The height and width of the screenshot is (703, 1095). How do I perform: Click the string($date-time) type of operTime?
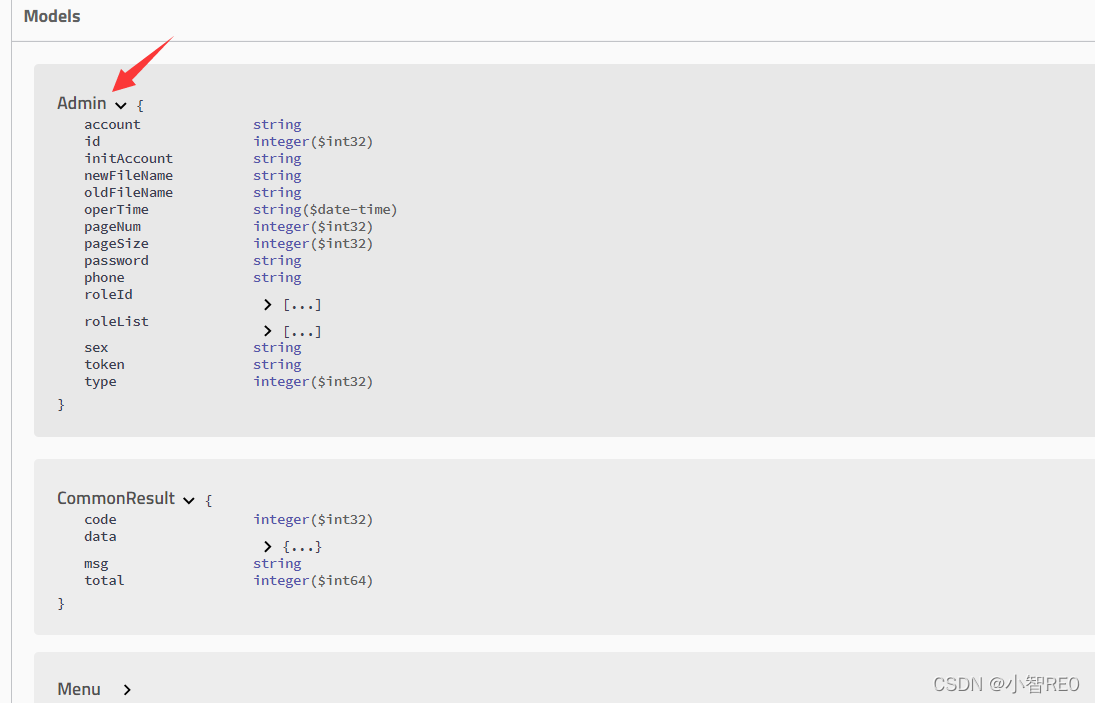tap(325, 209)
